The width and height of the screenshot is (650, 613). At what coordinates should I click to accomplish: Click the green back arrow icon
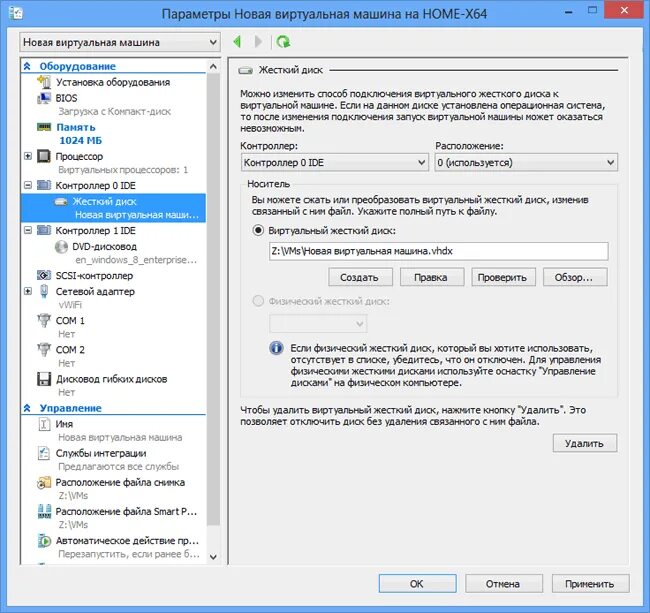237,41
